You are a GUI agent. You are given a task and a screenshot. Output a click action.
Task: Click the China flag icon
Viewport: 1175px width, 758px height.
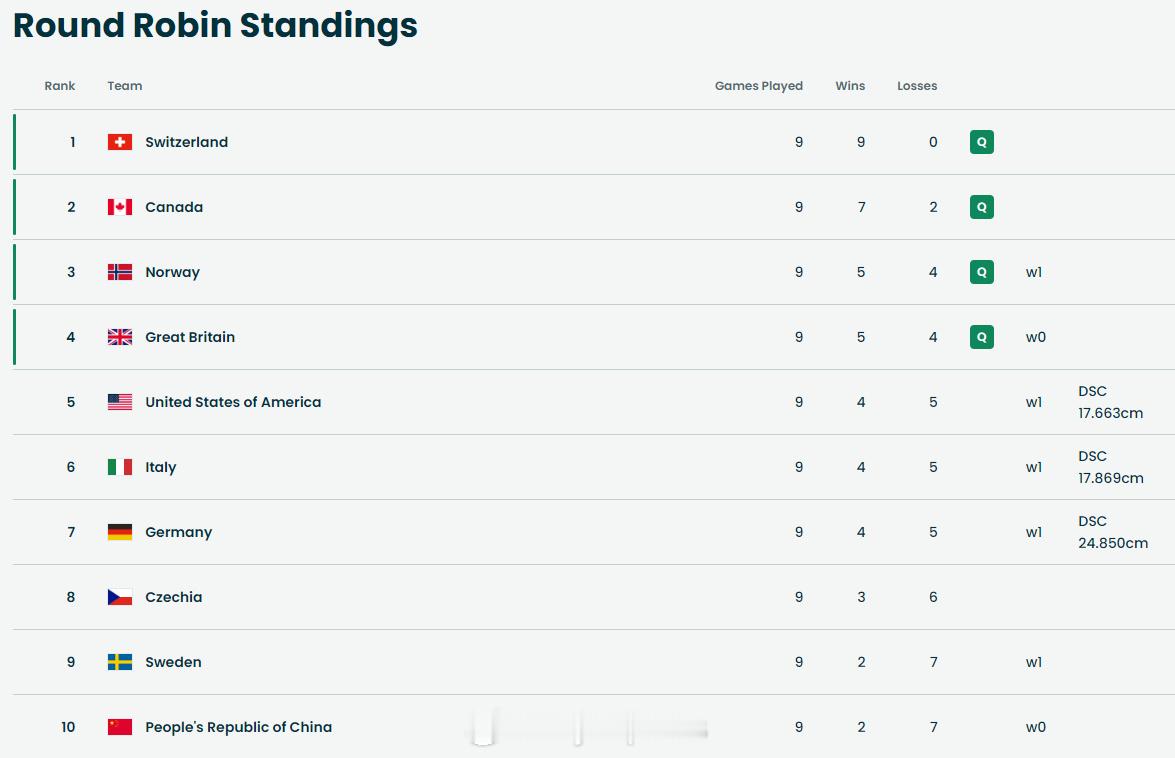120,727
